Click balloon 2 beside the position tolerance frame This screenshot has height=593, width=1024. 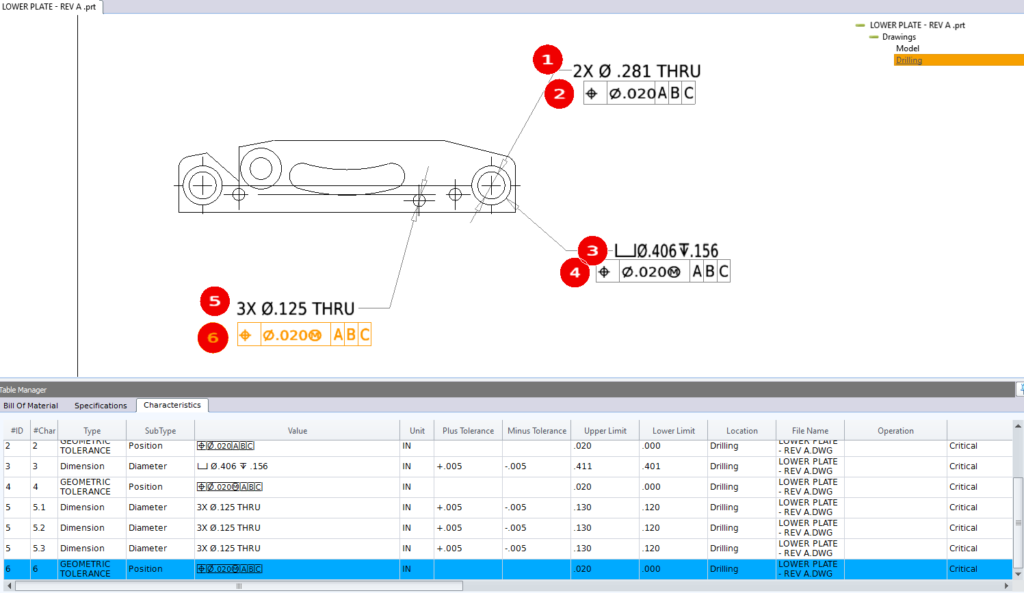point(558,93)
